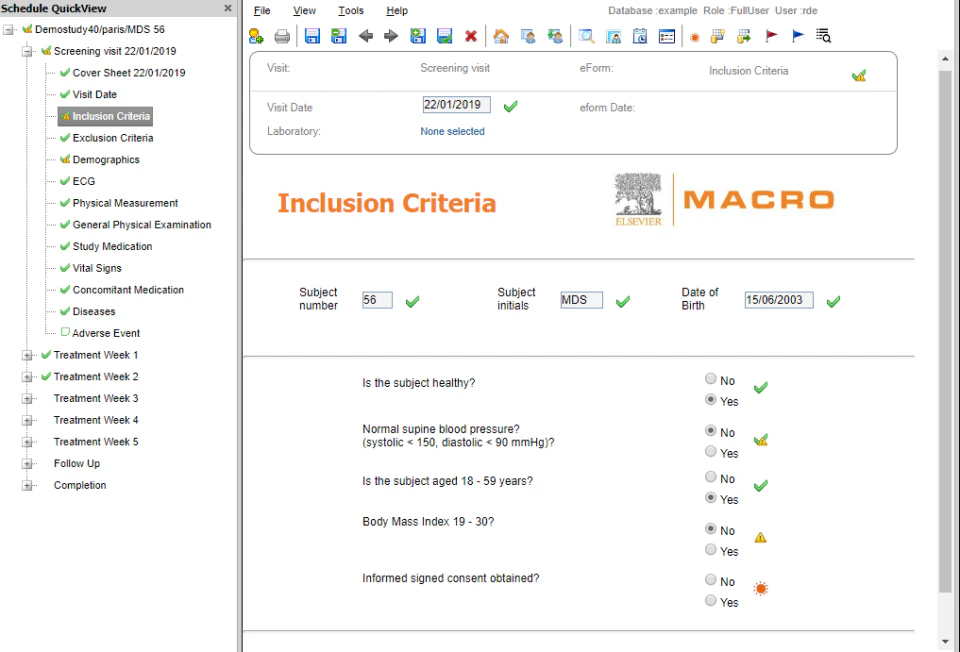Click the red flag icon in the toolbar
Screen dimensions: 960x652
point(771,36)
